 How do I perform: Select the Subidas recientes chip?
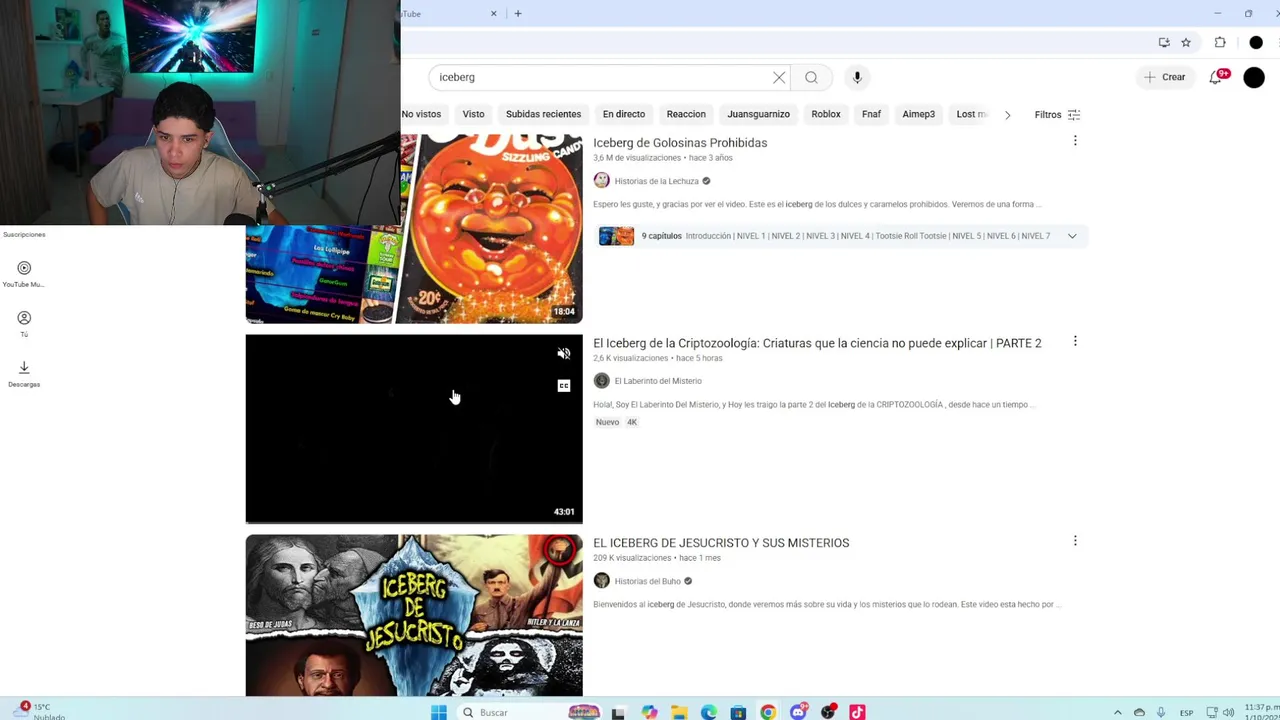(543, 114)
